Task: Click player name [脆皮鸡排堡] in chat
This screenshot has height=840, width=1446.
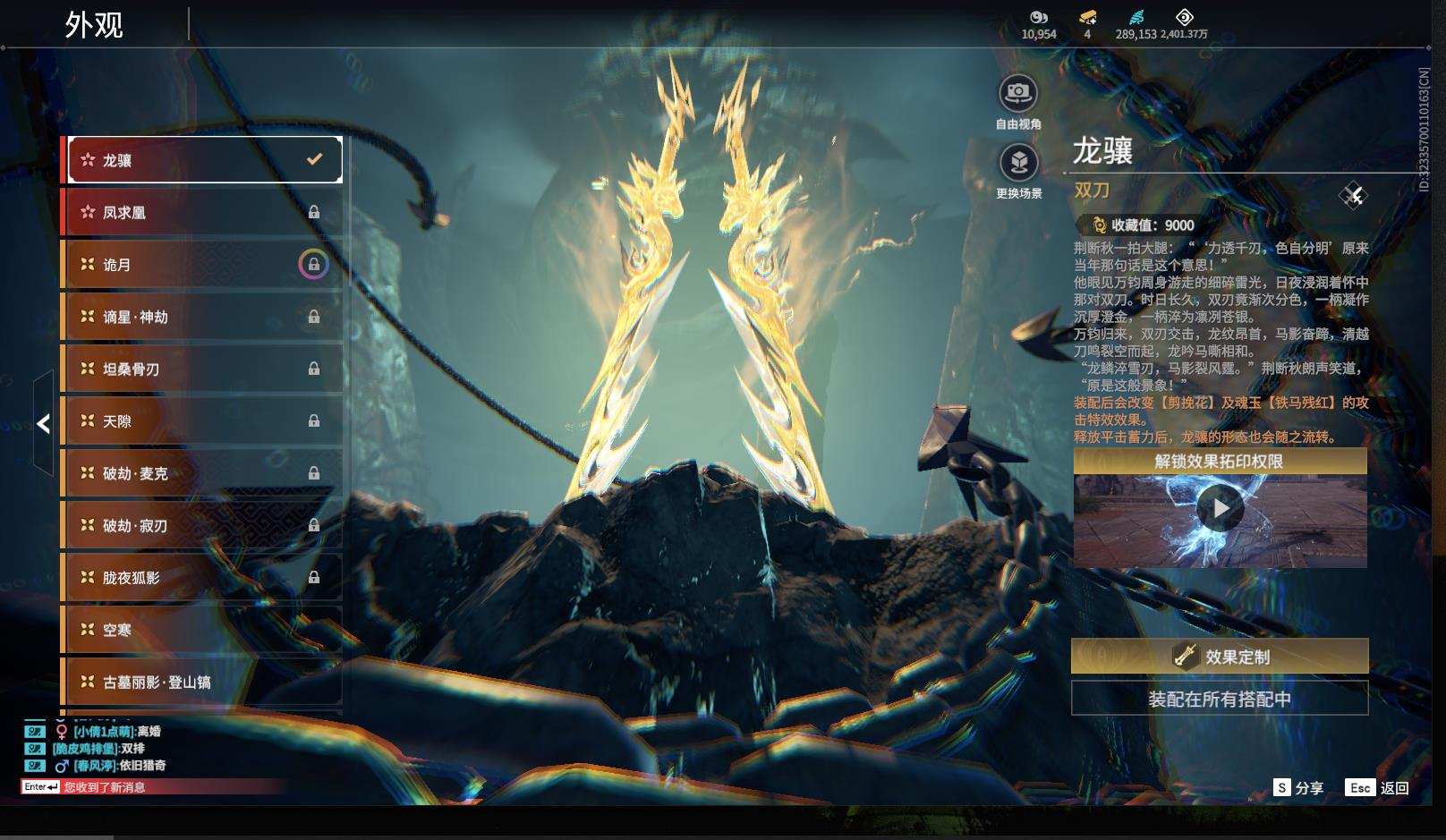Action: (x=87, y=749)
